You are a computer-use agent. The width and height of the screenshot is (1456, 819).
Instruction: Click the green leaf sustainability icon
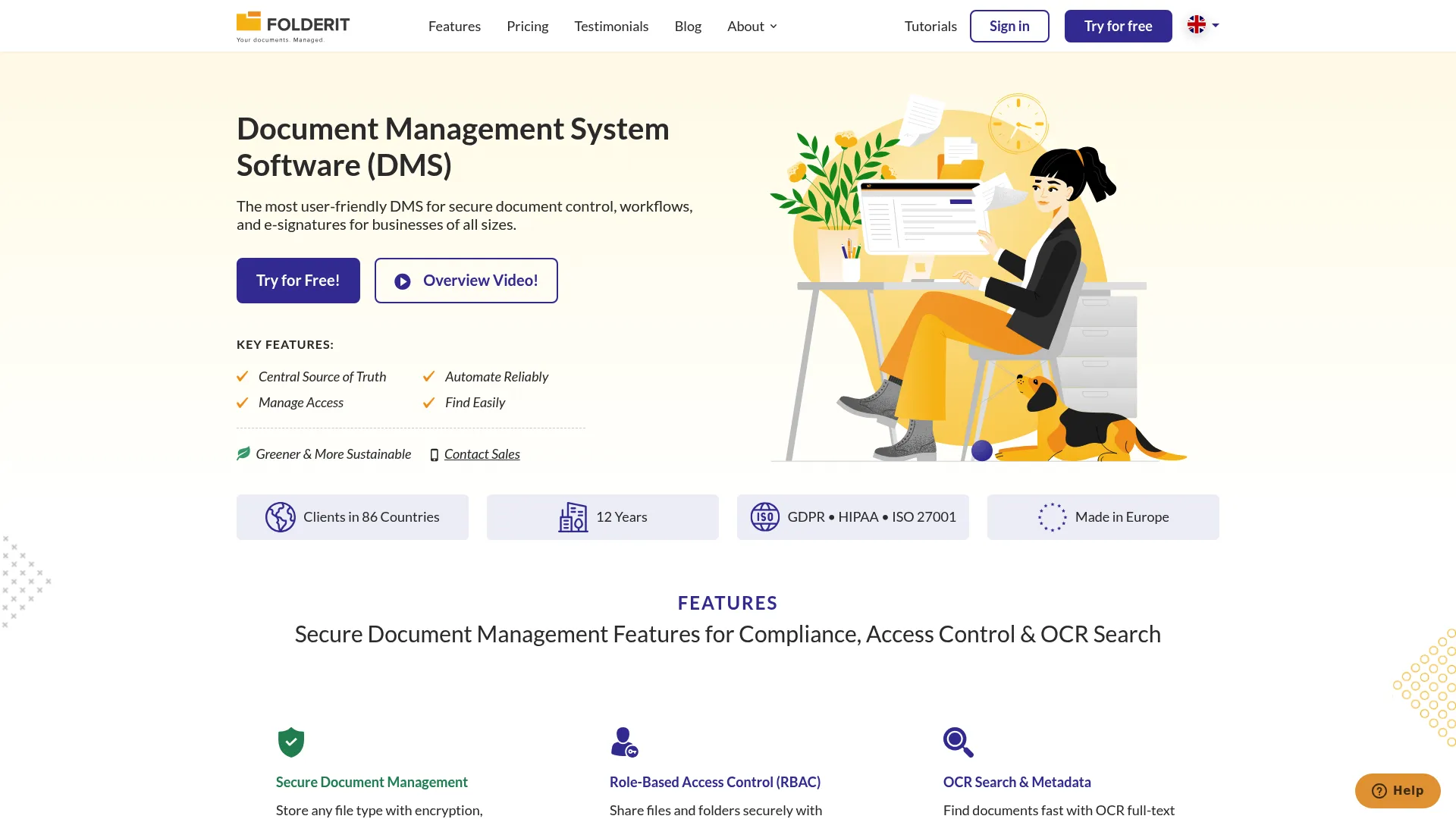[x=243, y=453]
